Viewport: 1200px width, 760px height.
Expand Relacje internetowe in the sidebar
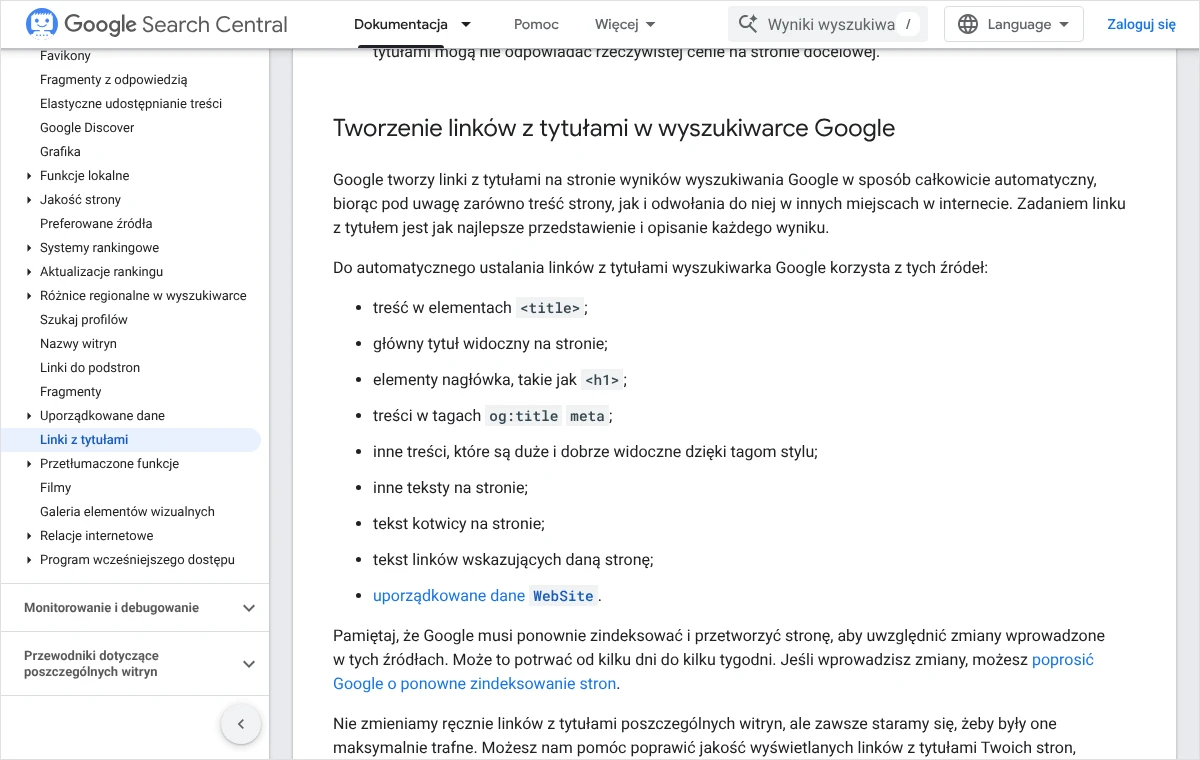30,536
